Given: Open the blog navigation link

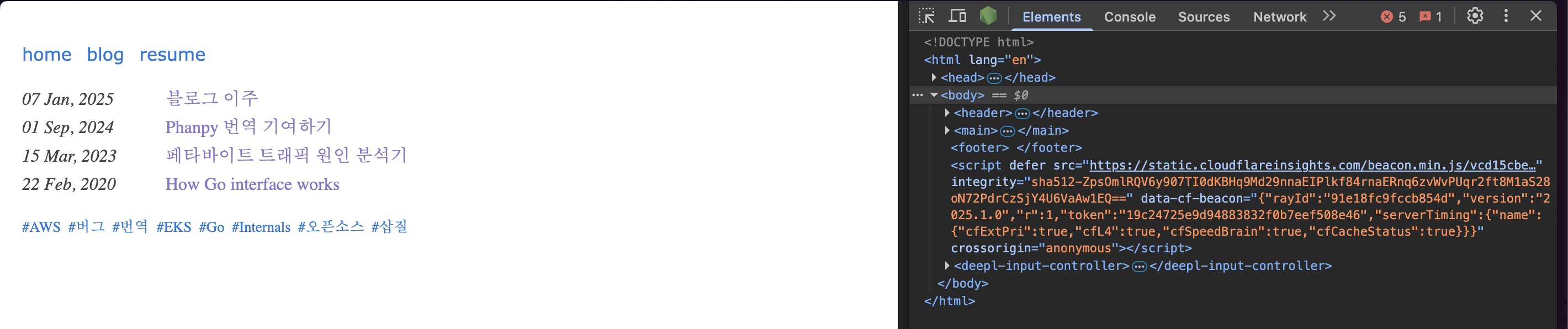Looking at the screenshot, I should click(105, 55).
